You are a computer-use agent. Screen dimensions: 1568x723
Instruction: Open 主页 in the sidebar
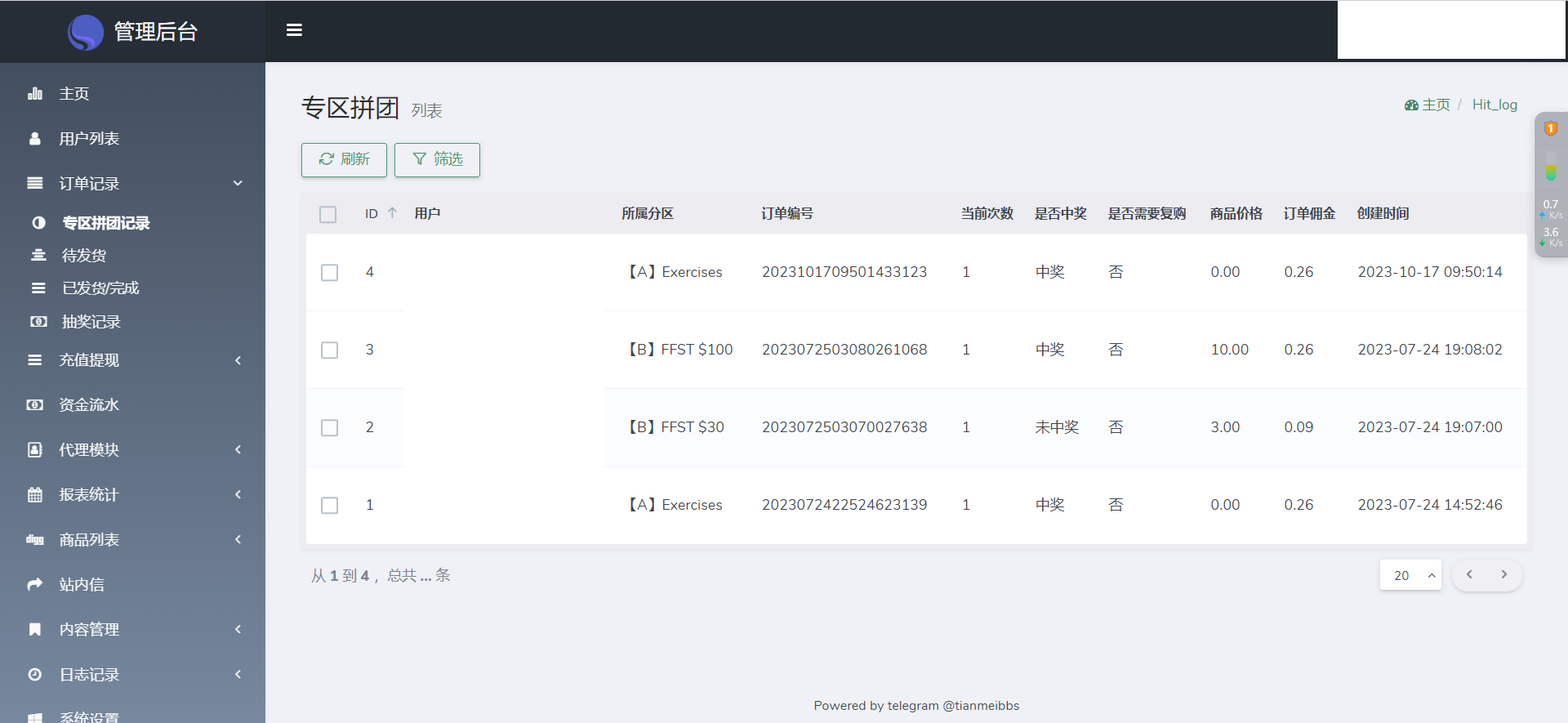(x=74, y=94)
